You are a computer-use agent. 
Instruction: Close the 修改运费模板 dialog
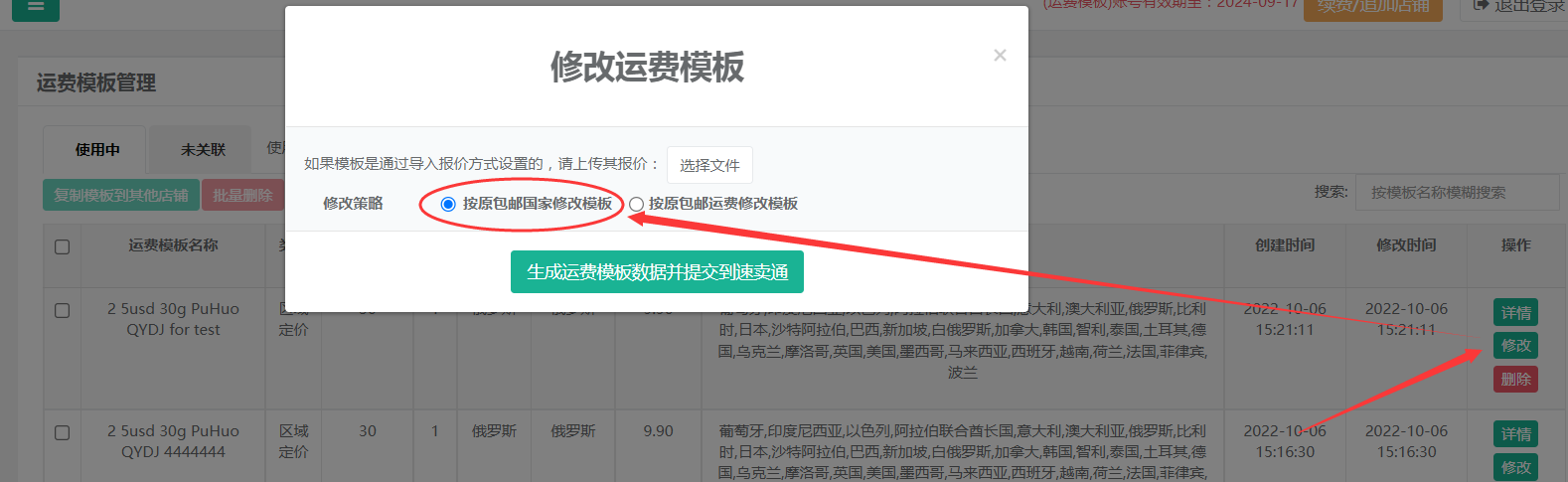1000,56
